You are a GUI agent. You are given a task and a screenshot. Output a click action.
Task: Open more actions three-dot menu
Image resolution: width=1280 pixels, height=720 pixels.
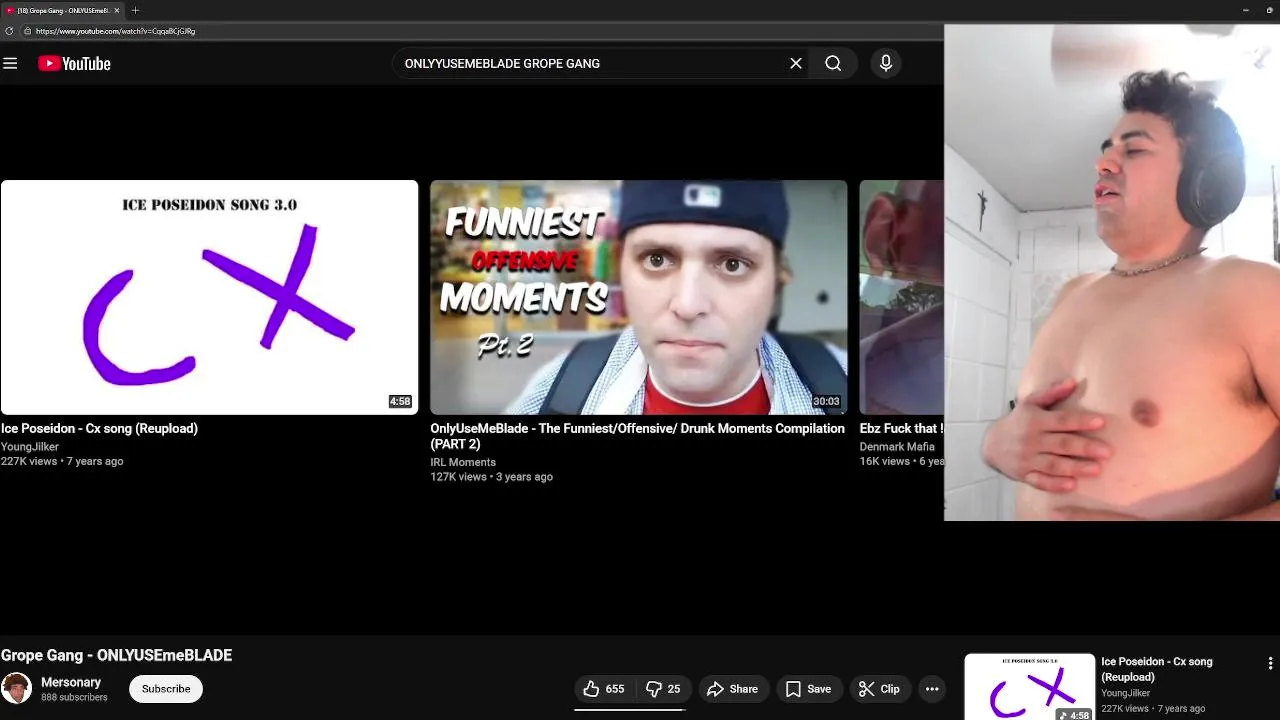coord(932,689)
